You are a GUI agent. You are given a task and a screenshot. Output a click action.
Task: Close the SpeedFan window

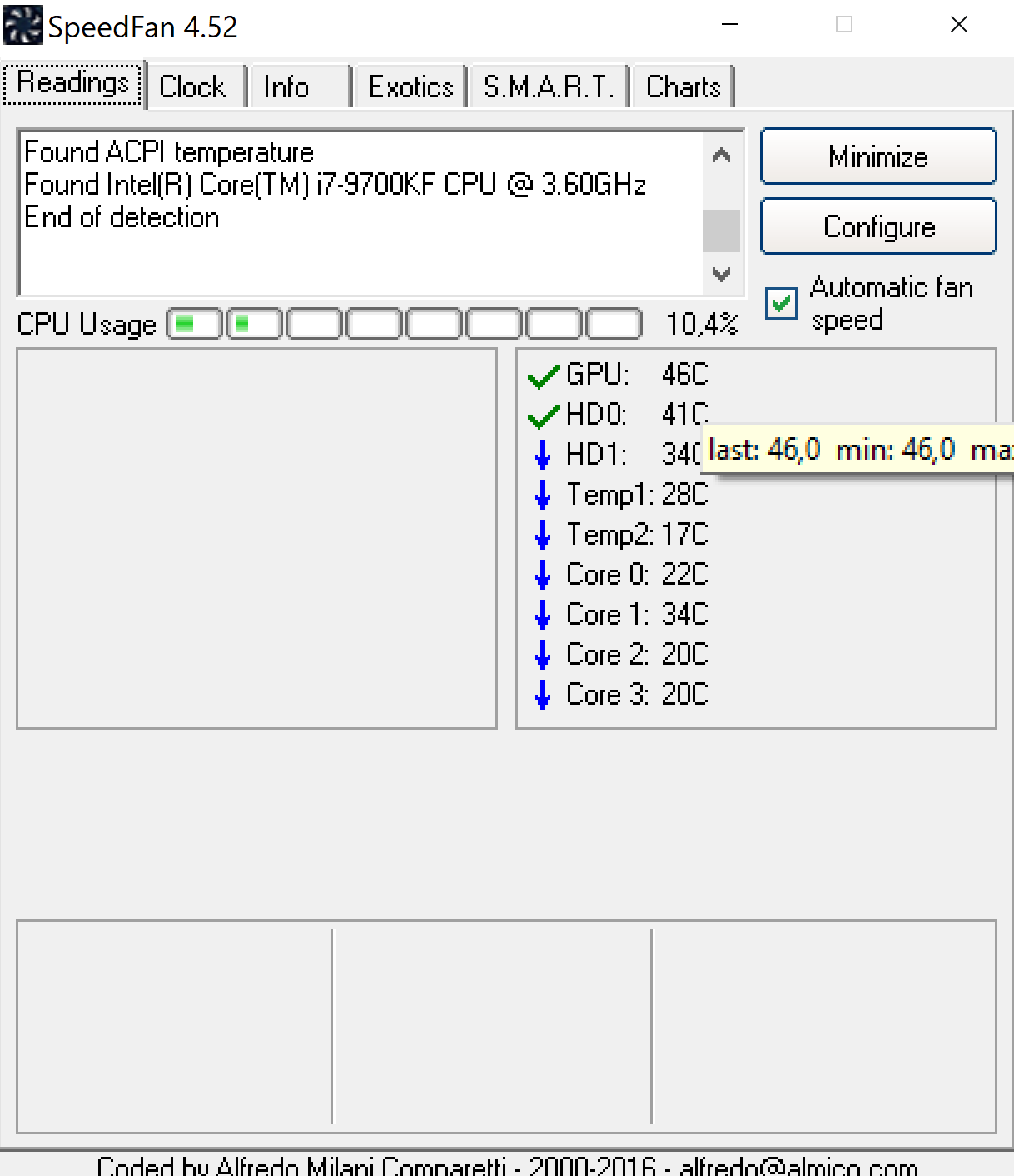(x=959, y=25)
